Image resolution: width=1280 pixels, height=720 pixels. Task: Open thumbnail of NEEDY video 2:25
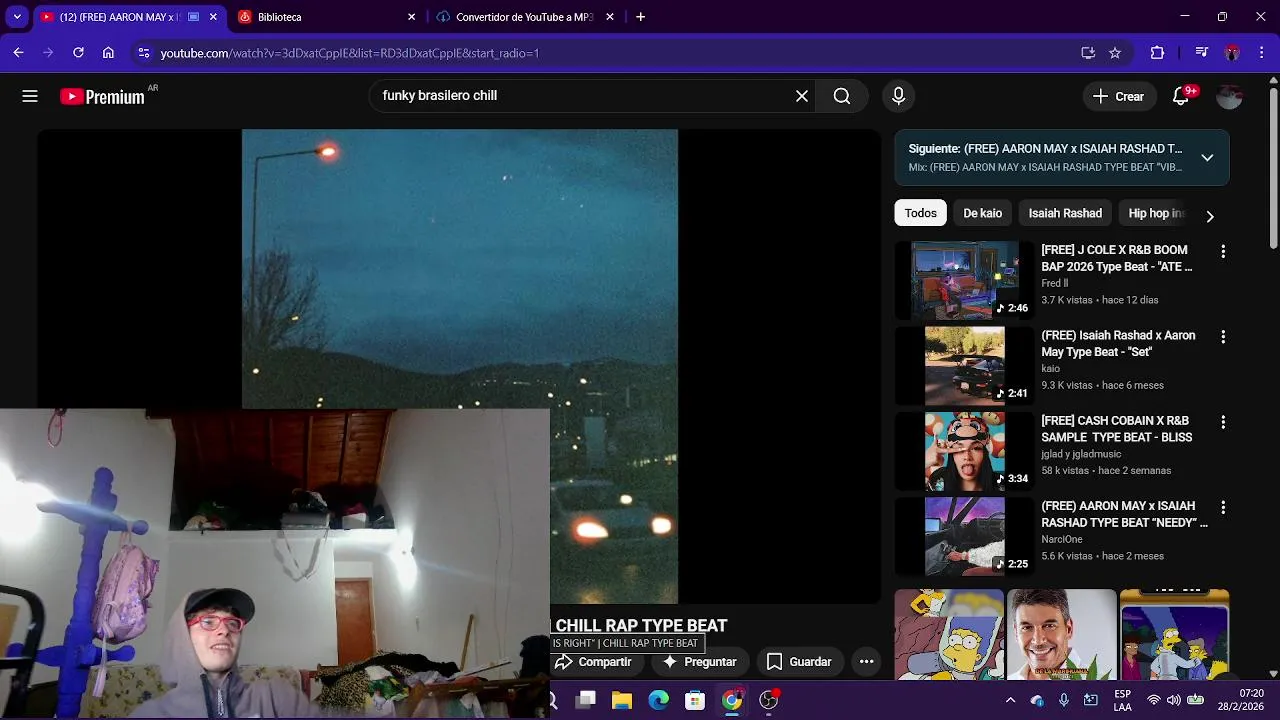pos(965,536)
